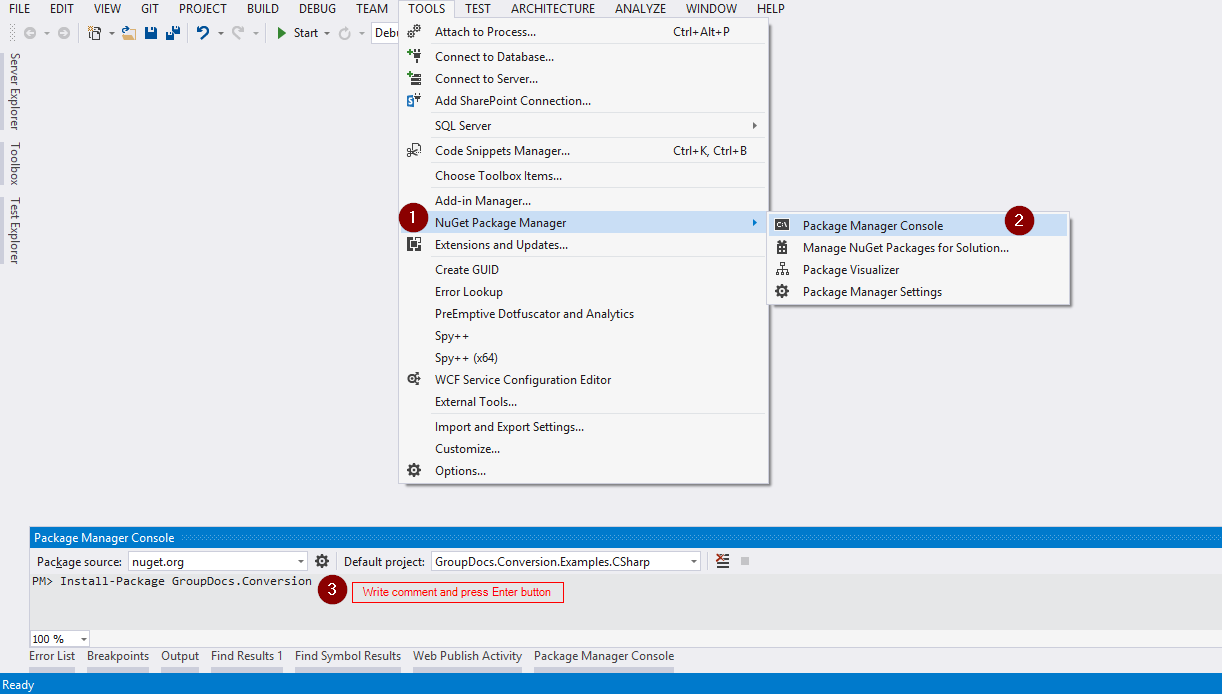The width and height of the screenshot is (1222, 694).
Task: Open the PROJECT menu
Action: point(203,9)
